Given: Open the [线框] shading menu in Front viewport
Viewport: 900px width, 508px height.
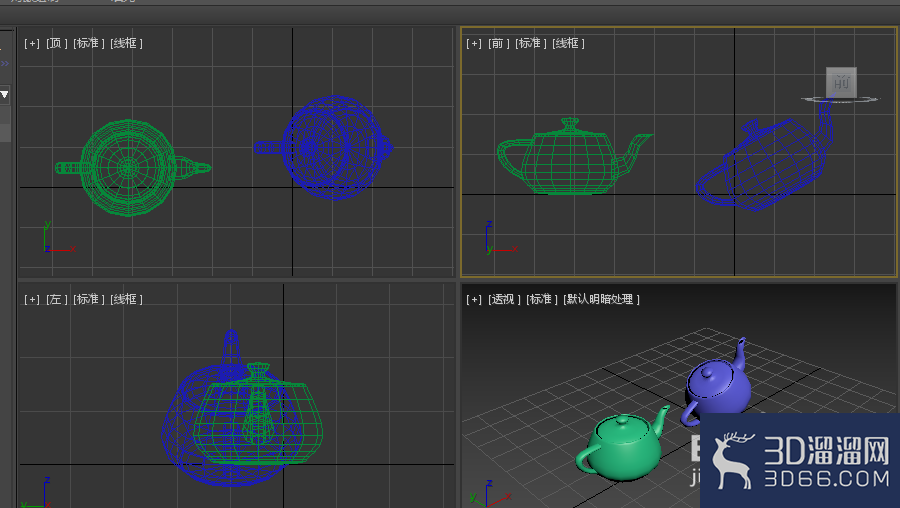Looking at the screenshot, I should coord(569,43).
